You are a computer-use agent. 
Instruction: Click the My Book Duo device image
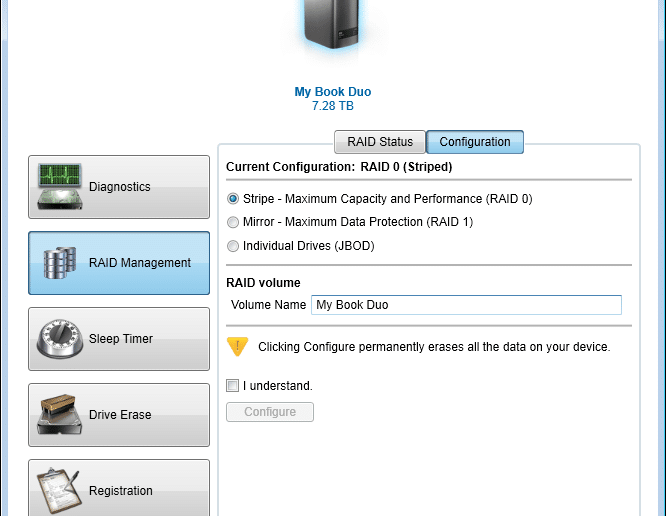[x=332, y=25]
